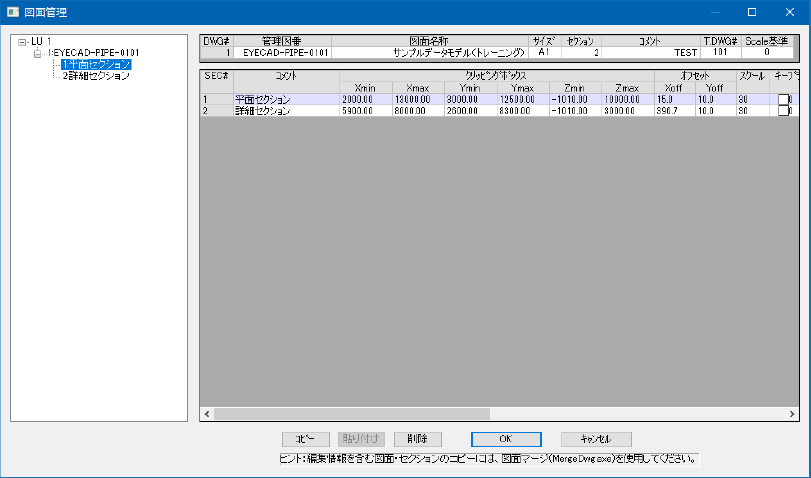Screen dimensions: 811x478
Task: Select the LU 1 root tree item
Action: click(41, 41)
